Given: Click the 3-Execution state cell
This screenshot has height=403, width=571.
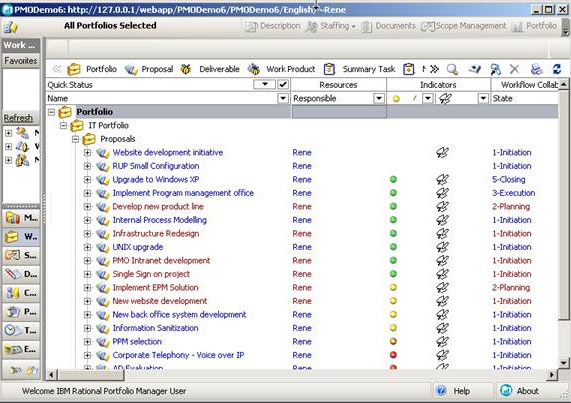Looking at the screenshot, I should [514, 193].
